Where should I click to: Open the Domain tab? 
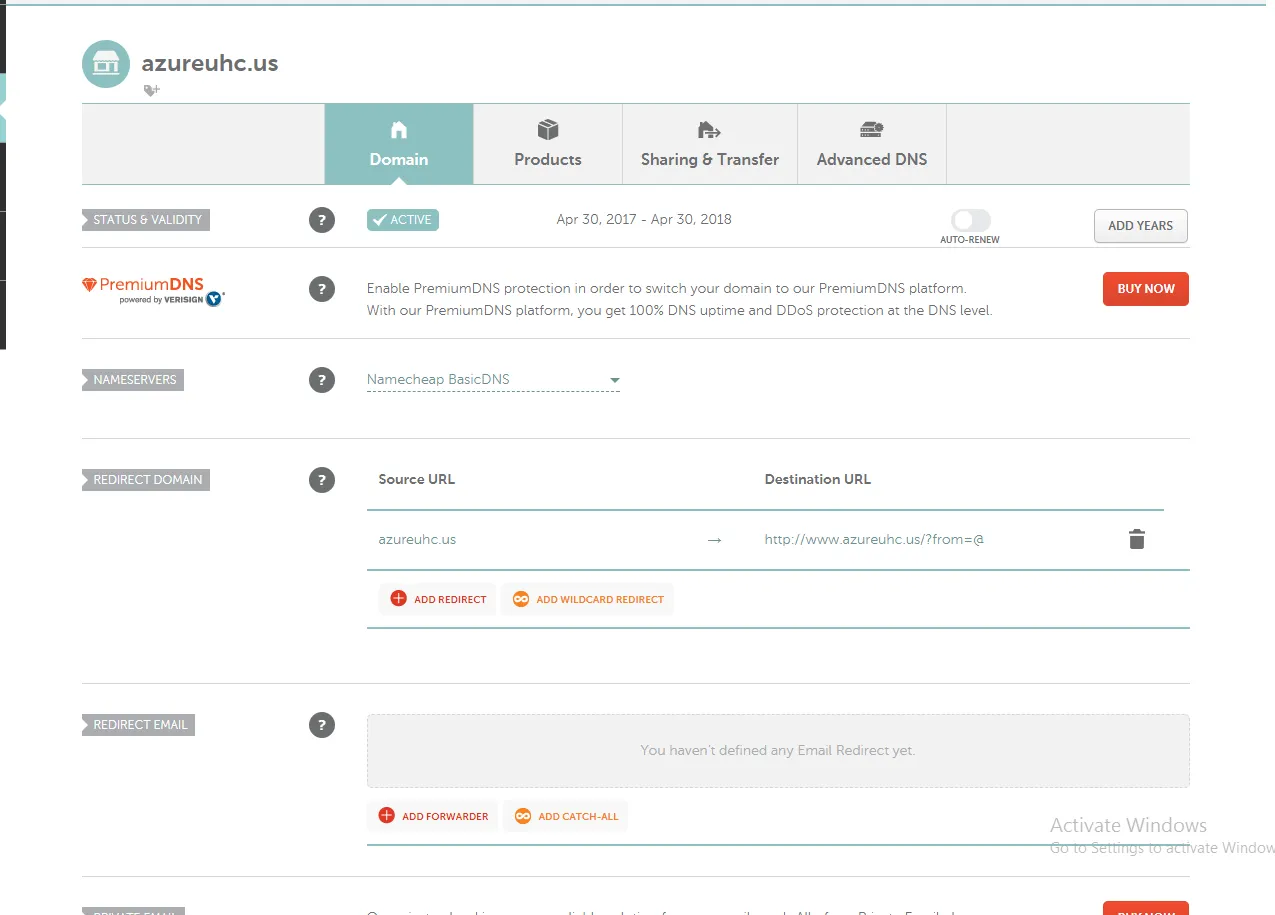point(399,144)
